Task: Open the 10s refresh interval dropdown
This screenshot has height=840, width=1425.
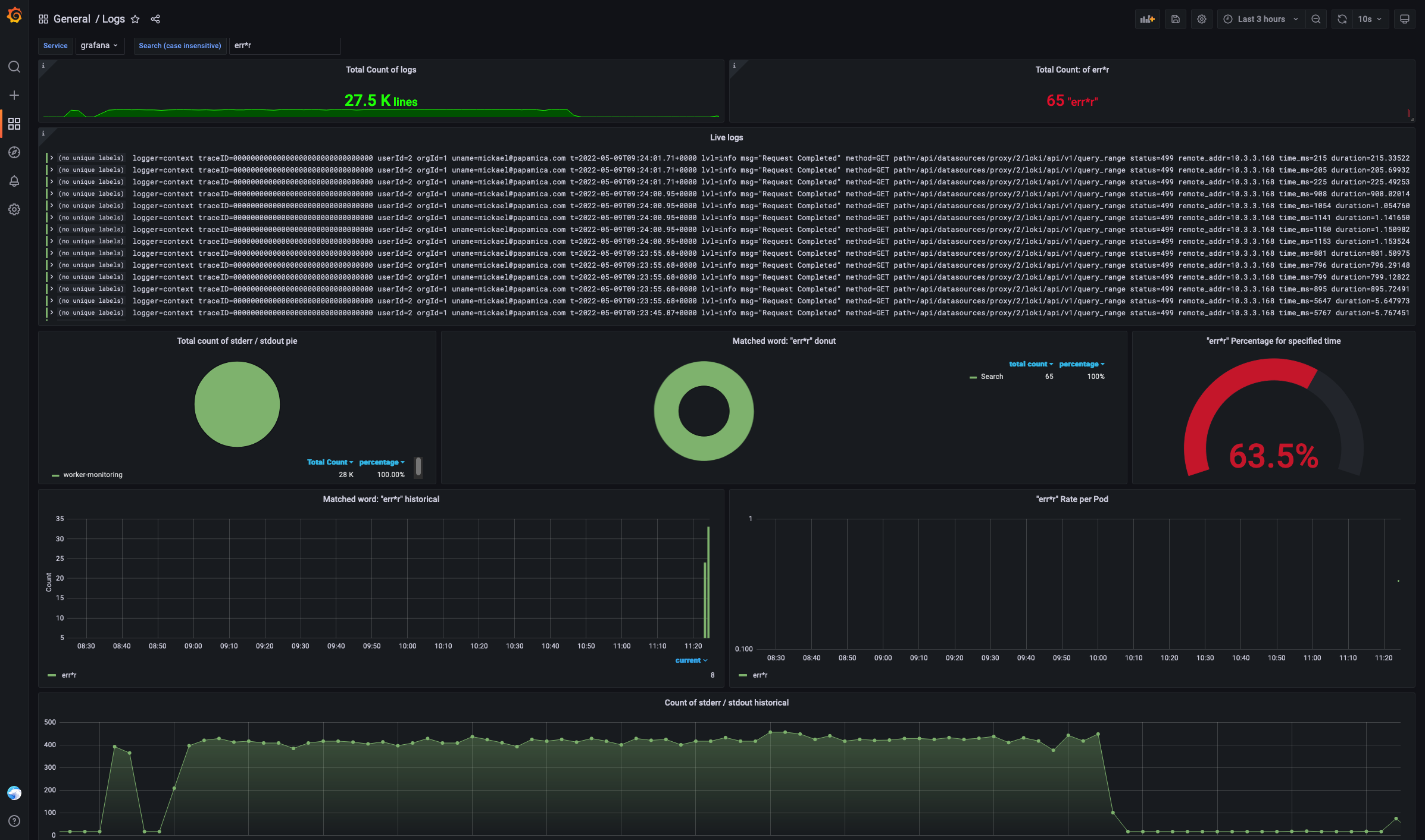Action: coord(1369,19)
